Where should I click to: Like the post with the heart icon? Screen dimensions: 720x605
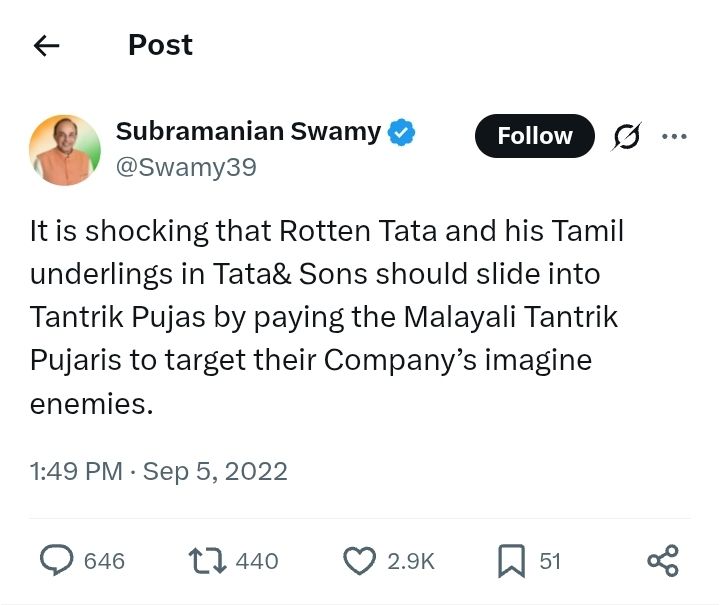358,561
